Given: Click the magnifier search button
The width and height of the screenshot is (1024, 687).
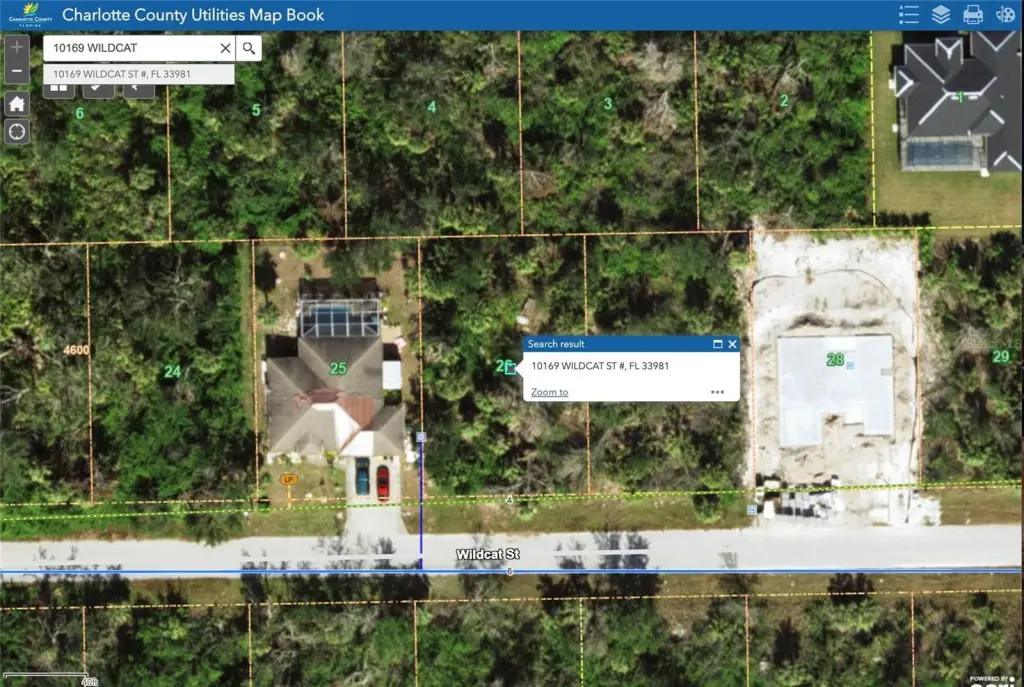Looking at the screenshot, I should click(x=249, y=48).
